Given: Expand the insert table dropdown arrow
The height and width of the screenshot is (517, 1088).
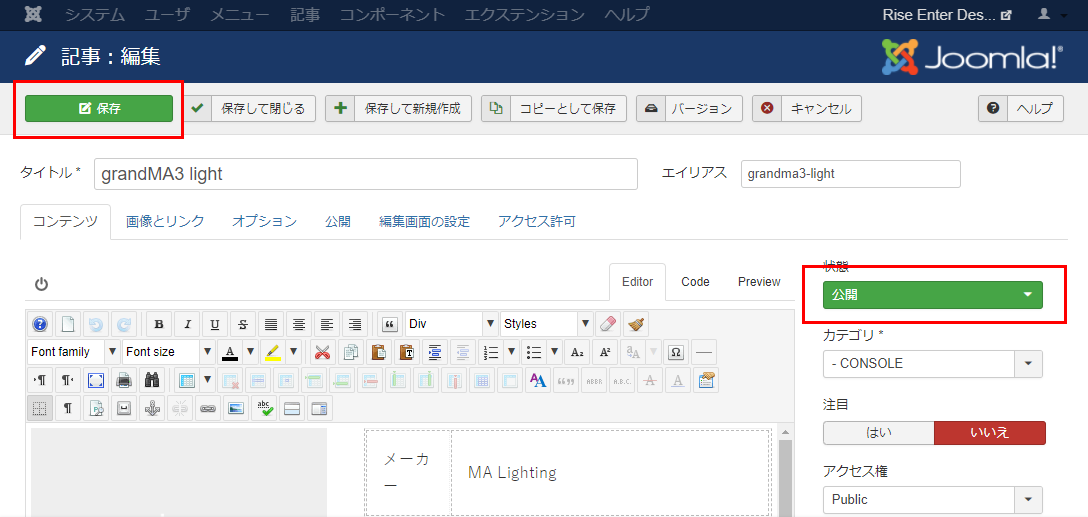Looking at the screenshot, I should [x=207, y=380].
